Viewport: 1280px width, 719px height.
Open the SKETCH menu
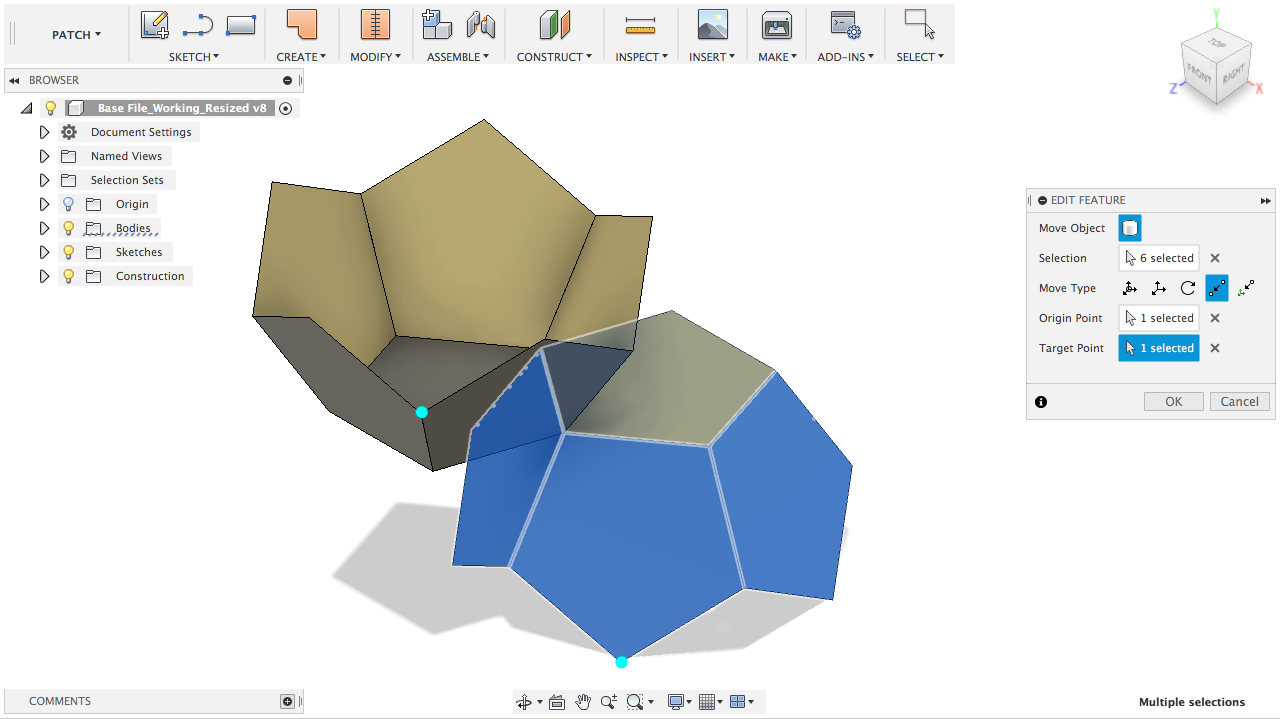coord(194,57)
